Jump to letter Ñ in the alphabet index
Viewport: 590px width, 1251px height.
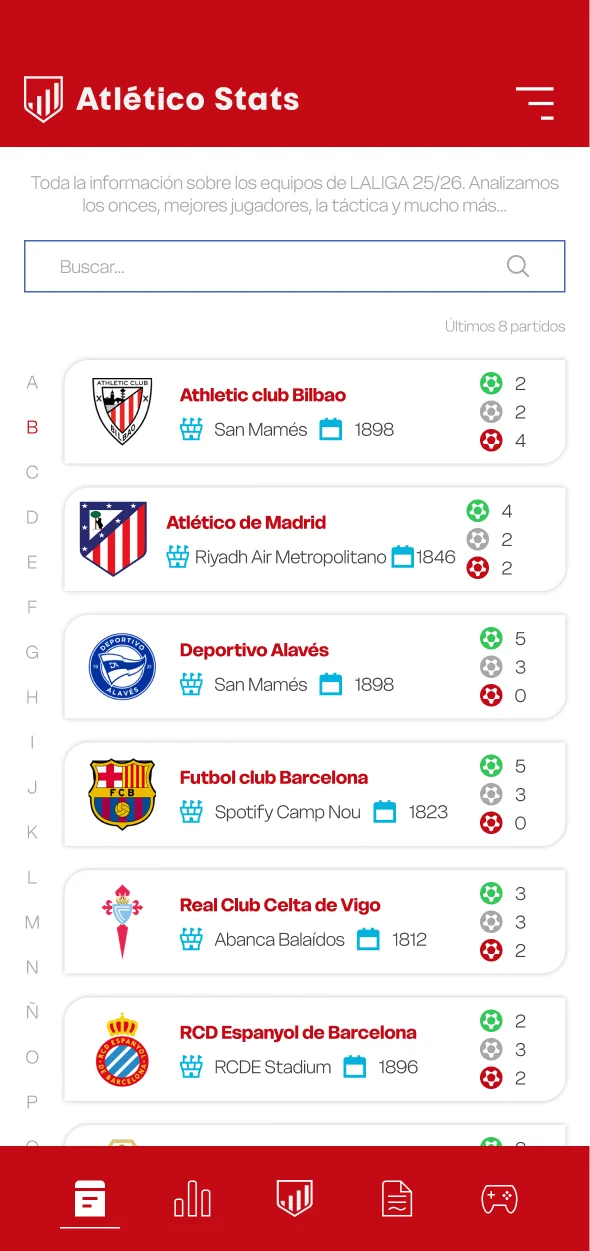coord(32,1011)
